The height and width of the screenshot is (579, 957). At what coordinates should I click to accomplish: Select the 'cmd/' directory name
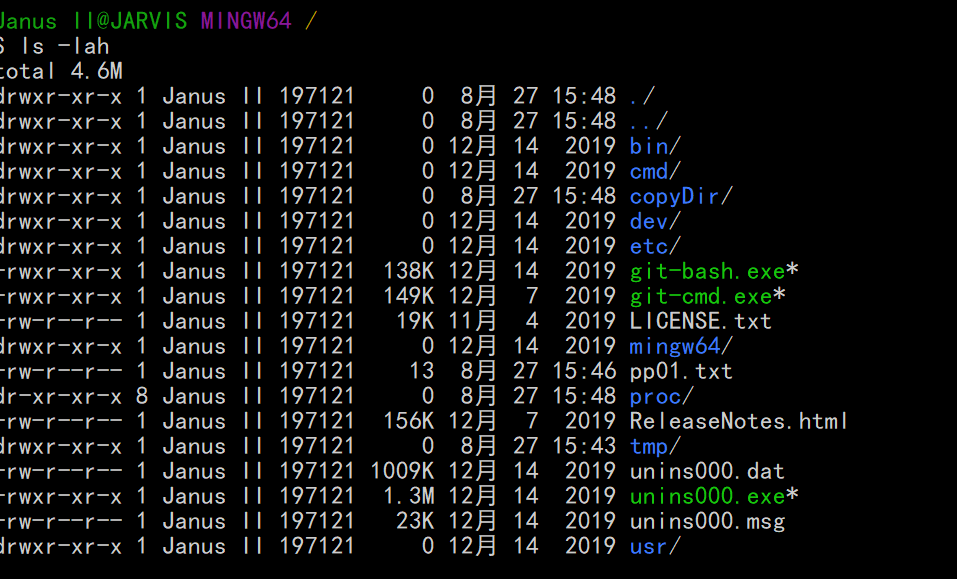pyautogui.click(x=655, y=171)
